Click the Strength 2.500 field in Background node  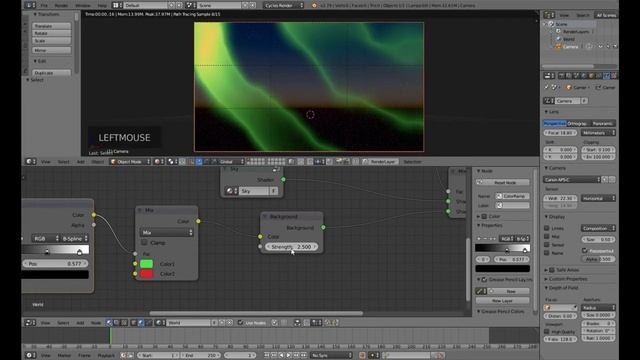(x=292, y=247)
